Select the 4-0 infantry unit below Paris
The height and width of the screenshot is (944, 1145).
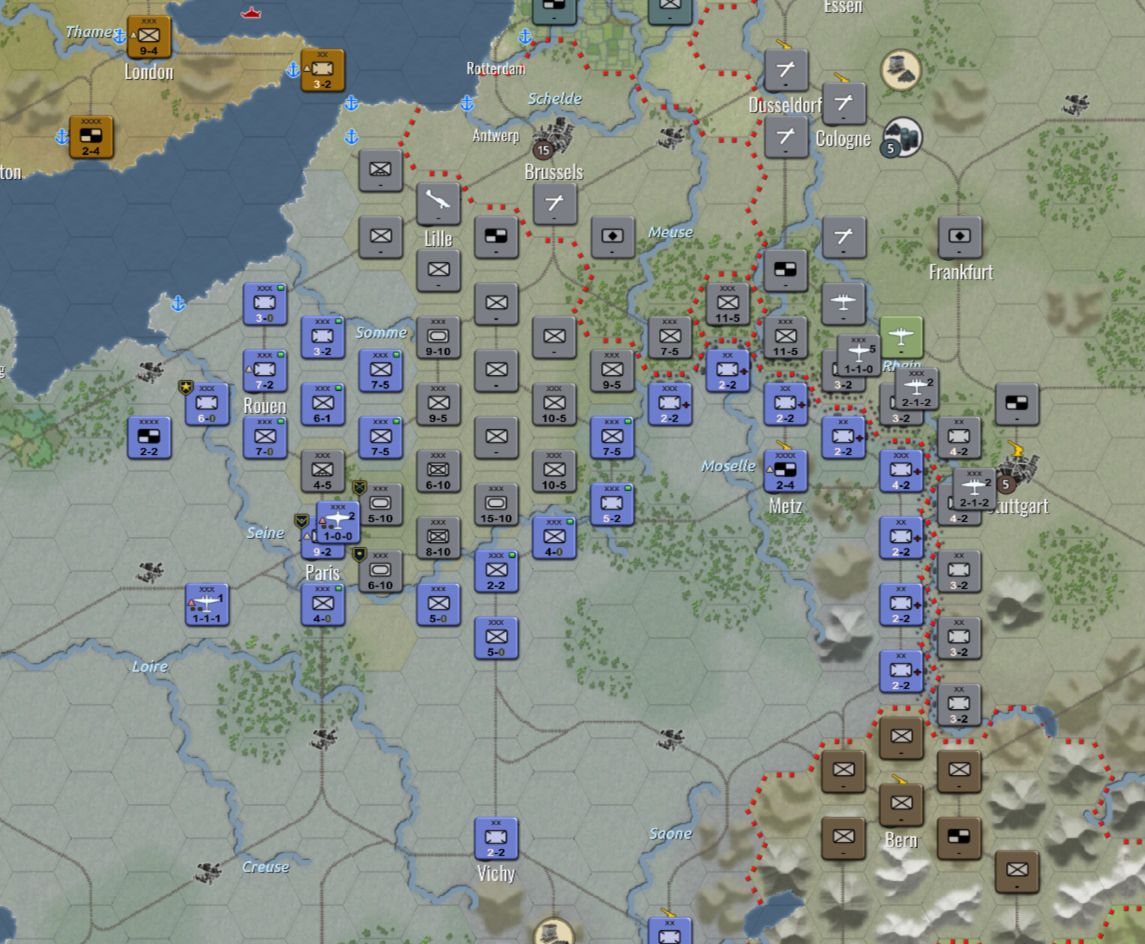click(323, 605)
